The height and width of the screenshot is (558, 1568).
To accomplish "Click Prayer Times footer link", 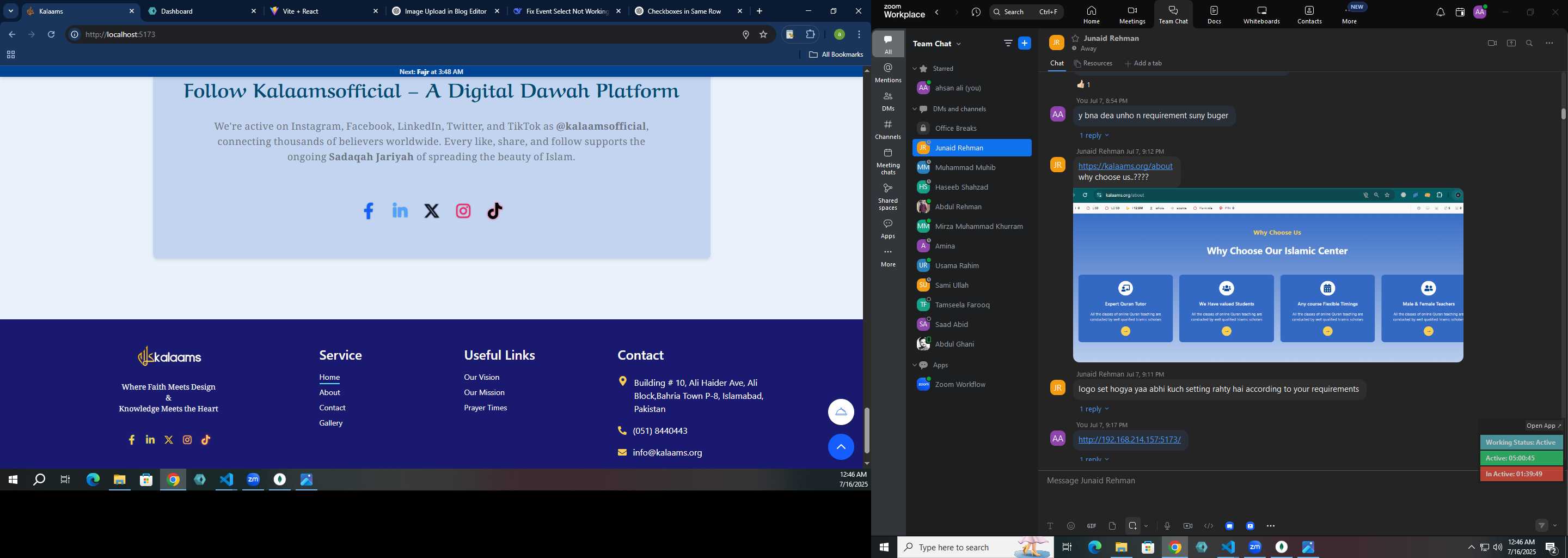I will click(485, 408).
